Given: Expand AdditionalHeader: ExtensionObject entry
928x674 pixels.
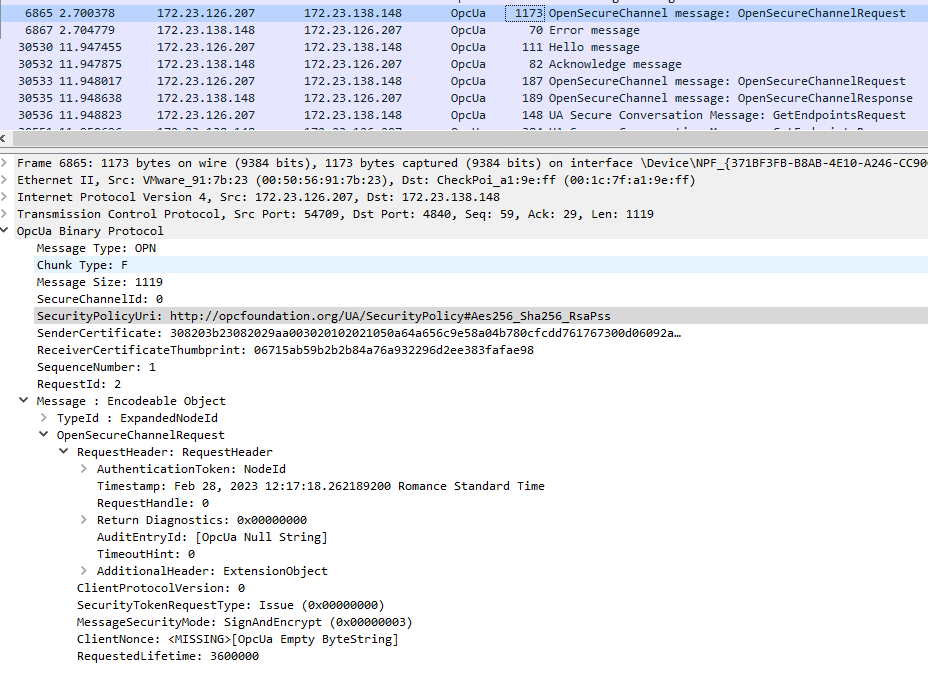Looking at the screenshot, I should 84,571.
